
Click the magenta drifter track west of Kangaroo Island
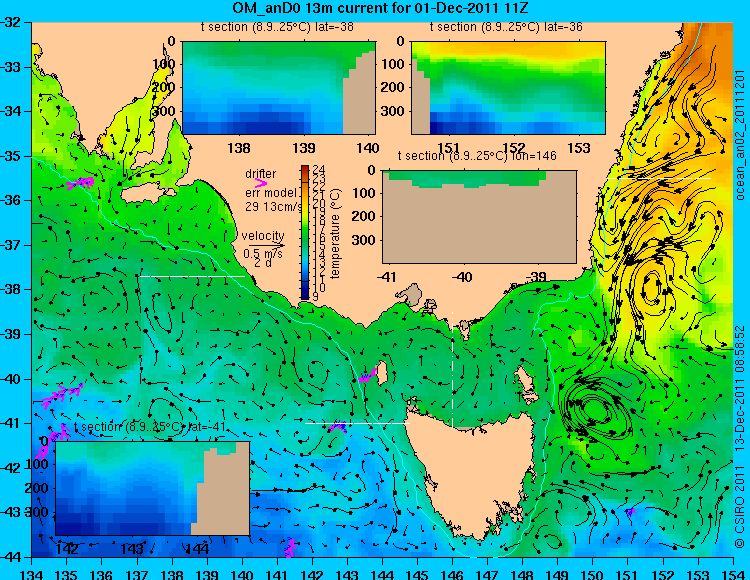[x=80, y=183]
